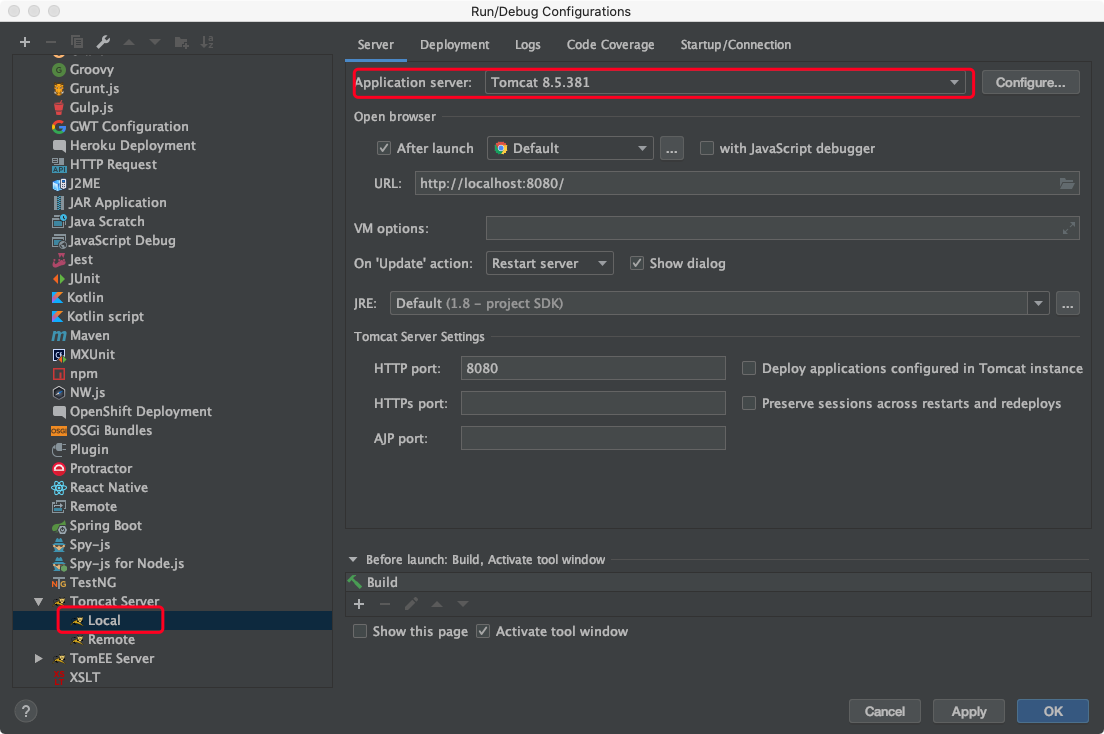Select Protractor configuration type
1104x734 pixels.
click(101, 469)
